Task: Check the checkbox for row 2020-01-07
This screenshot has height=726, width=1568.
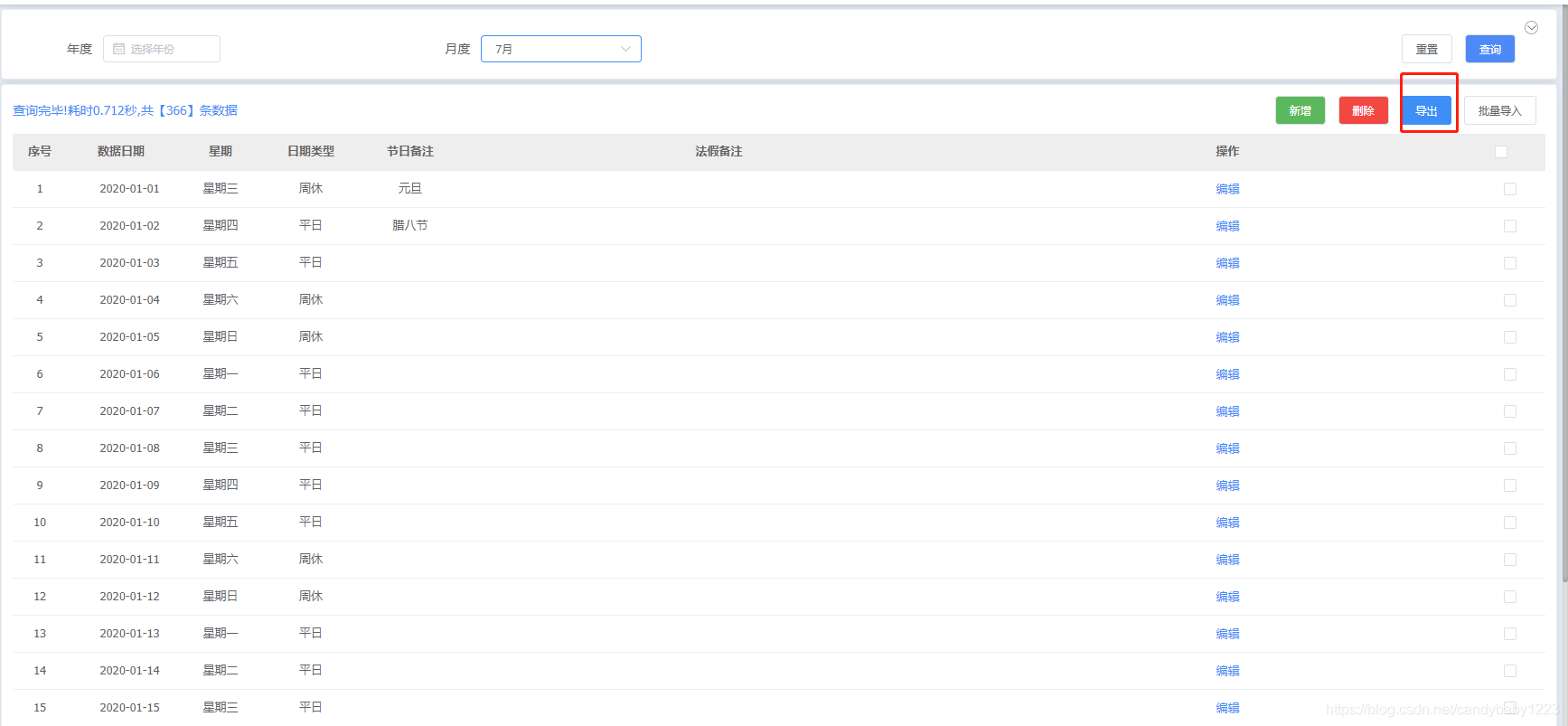Action: (x=1509, y=411)
